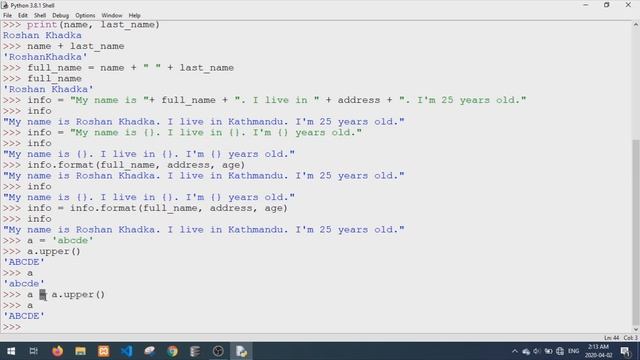Click the 'Col: 3' status bar entry
This screenshot has height=360, width=640.
click(630, 338)
